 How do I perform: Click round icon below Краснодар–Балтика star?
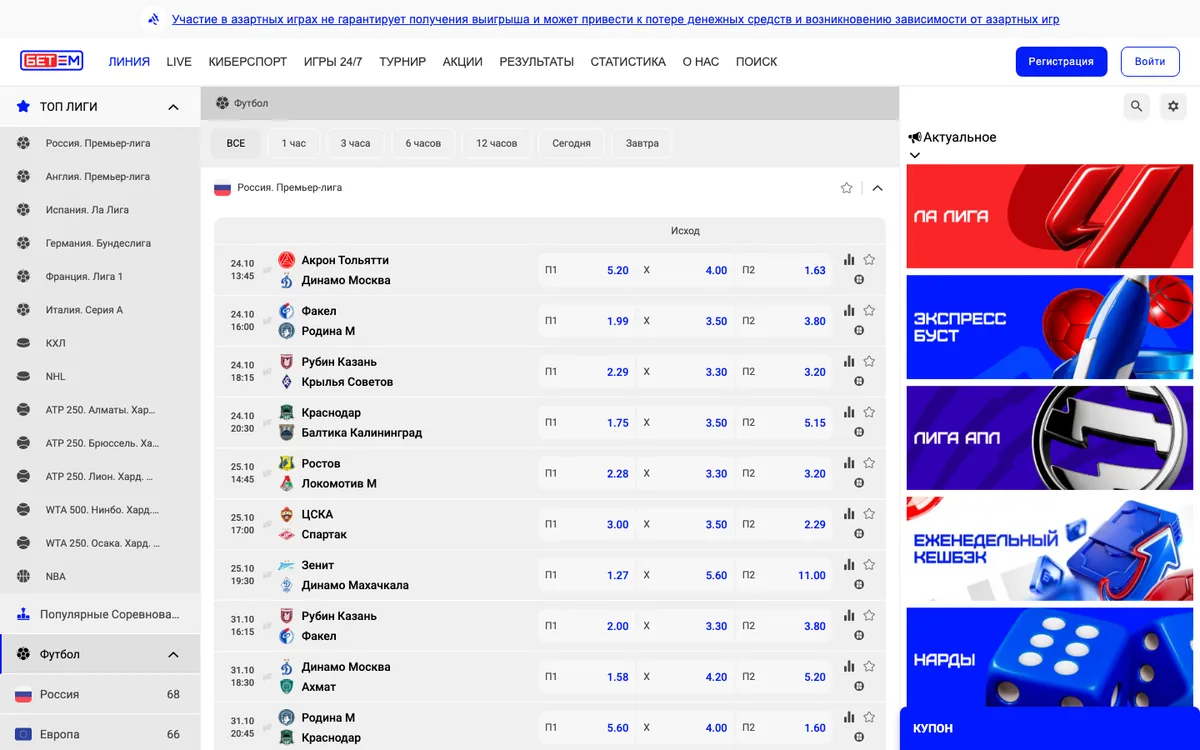[x=859, y=432]
